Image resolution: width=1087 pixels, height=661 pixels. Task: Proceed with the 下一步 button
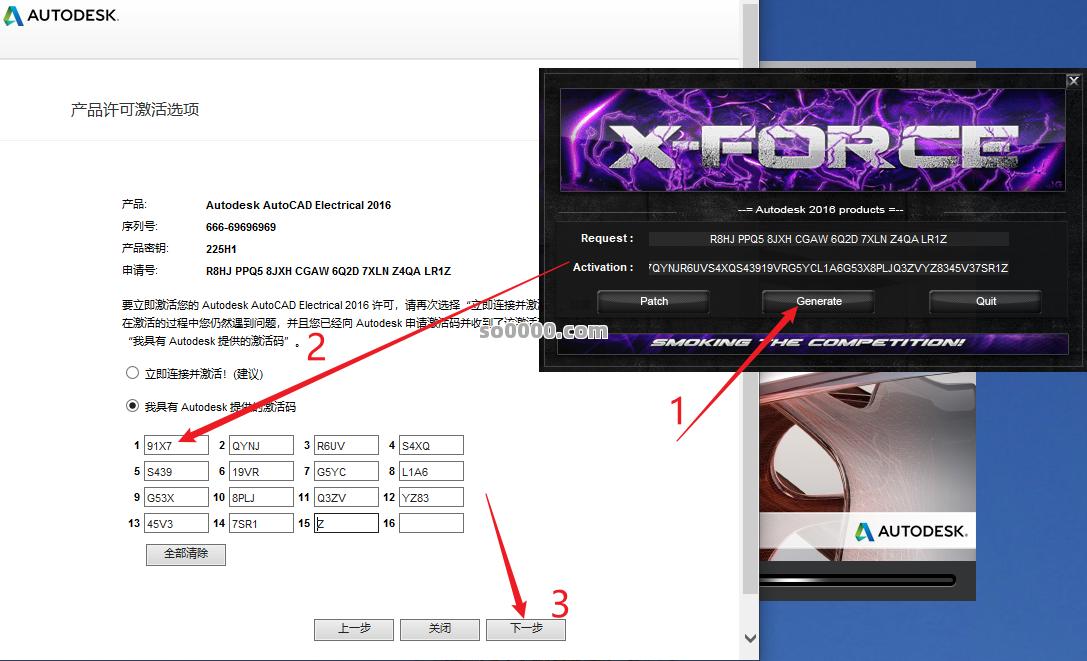[526, 629]
